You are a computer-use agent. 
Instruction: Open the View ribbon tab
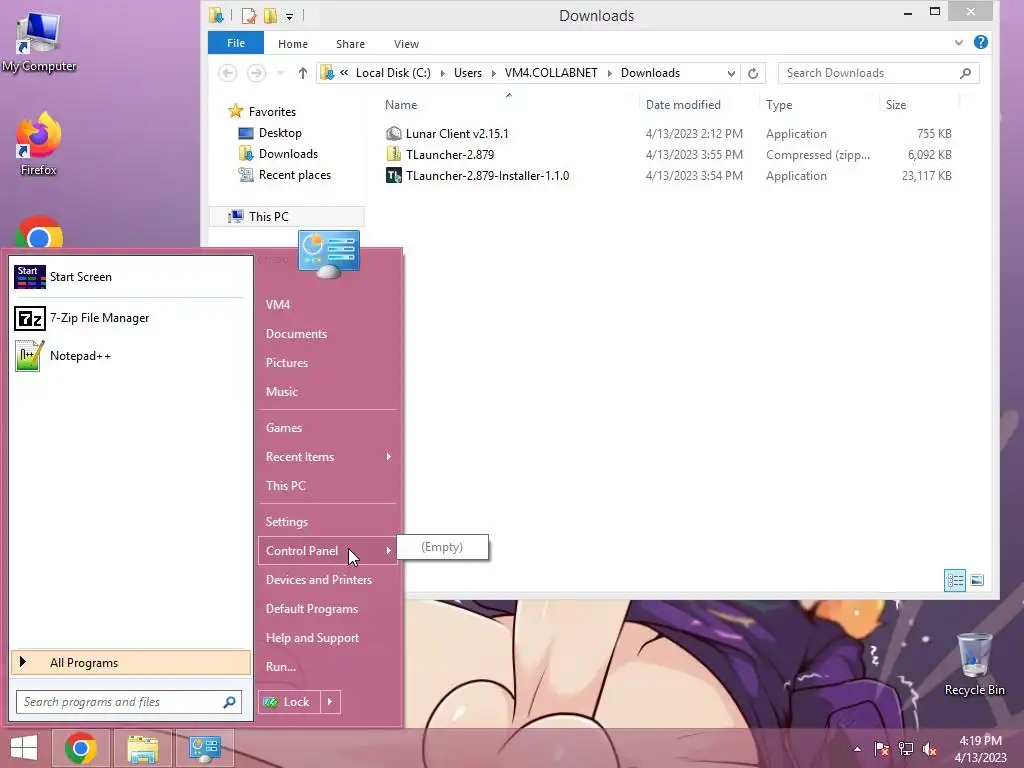pyautogui.click(x=406, y=44)
